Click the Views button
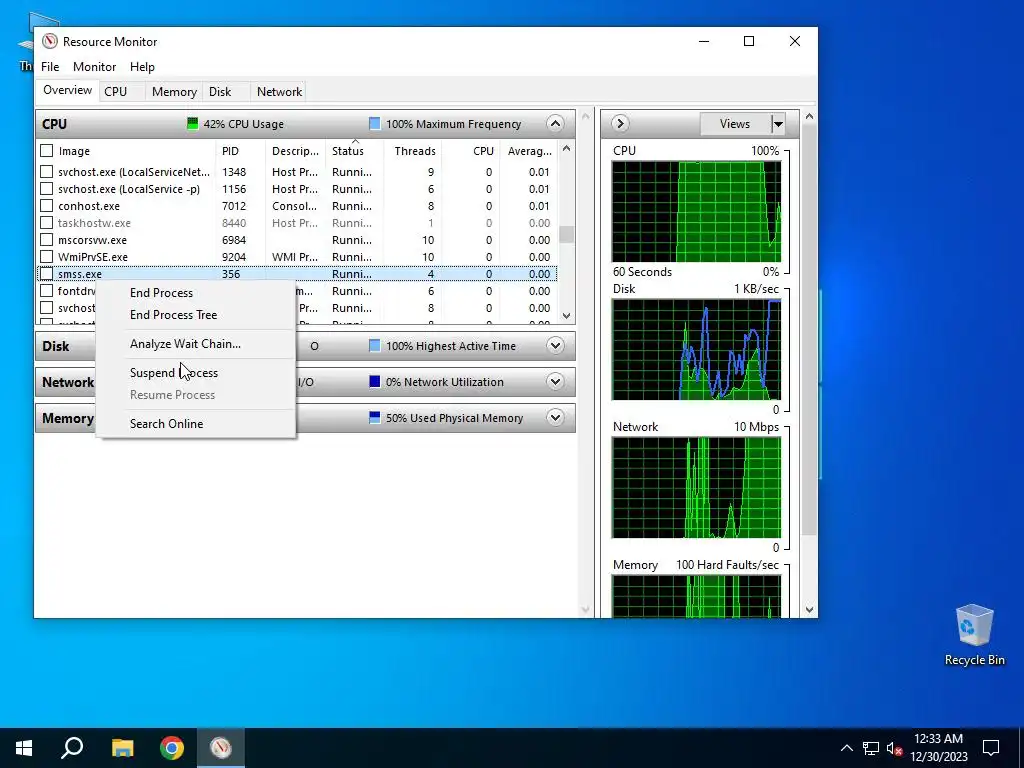Screen dimensions: 1024x768 pyautogui.click(x=735, y=123)
